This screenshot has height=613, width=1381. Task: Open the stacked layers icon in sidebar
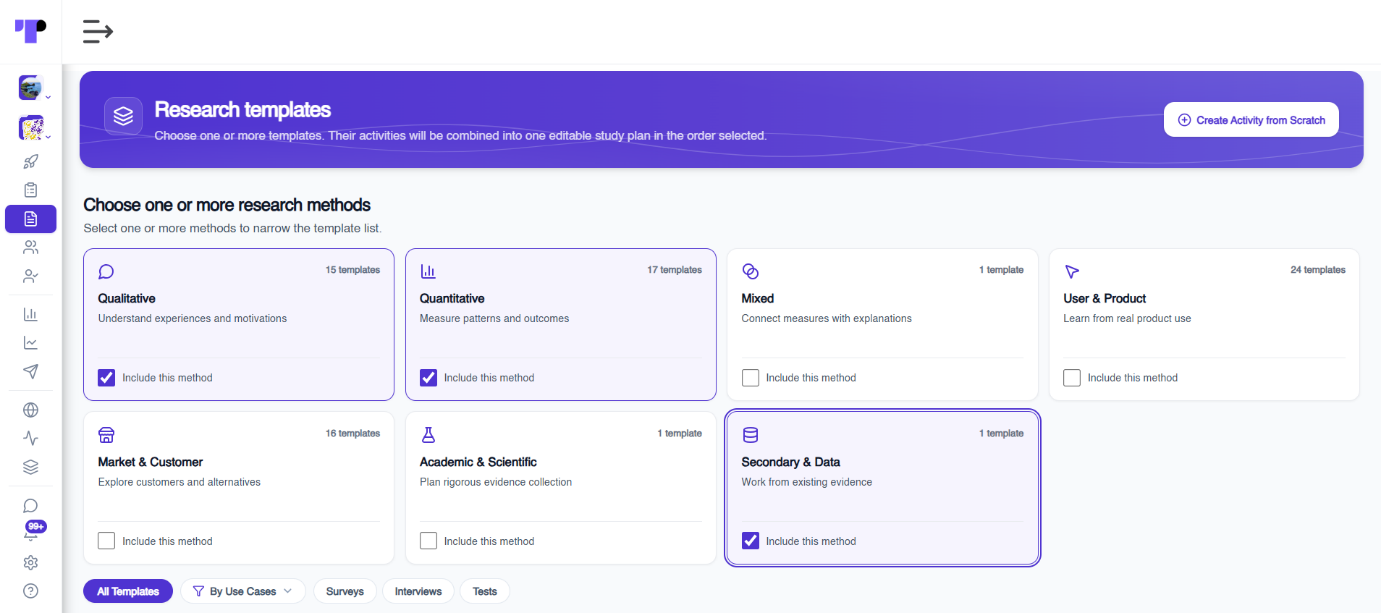(x=31, y=467)
